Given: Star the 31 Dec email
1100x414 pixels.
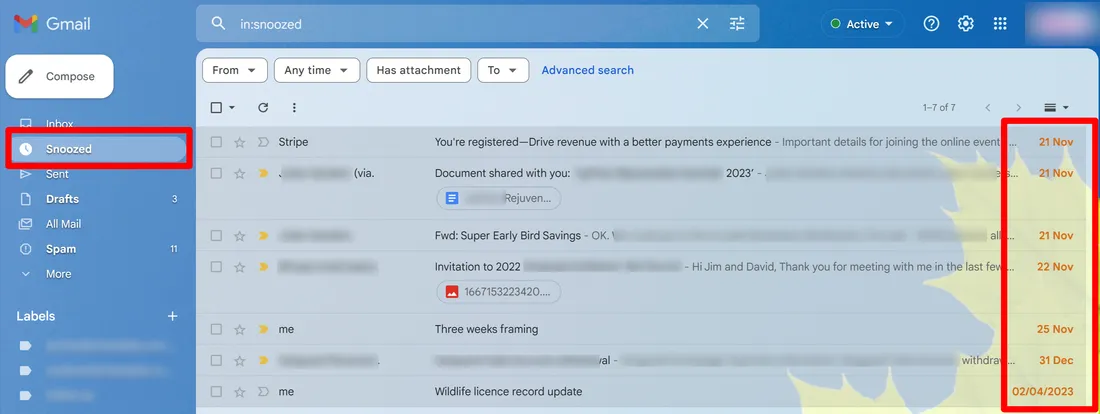Looking at the screenshot, I should tap(240, 360).
